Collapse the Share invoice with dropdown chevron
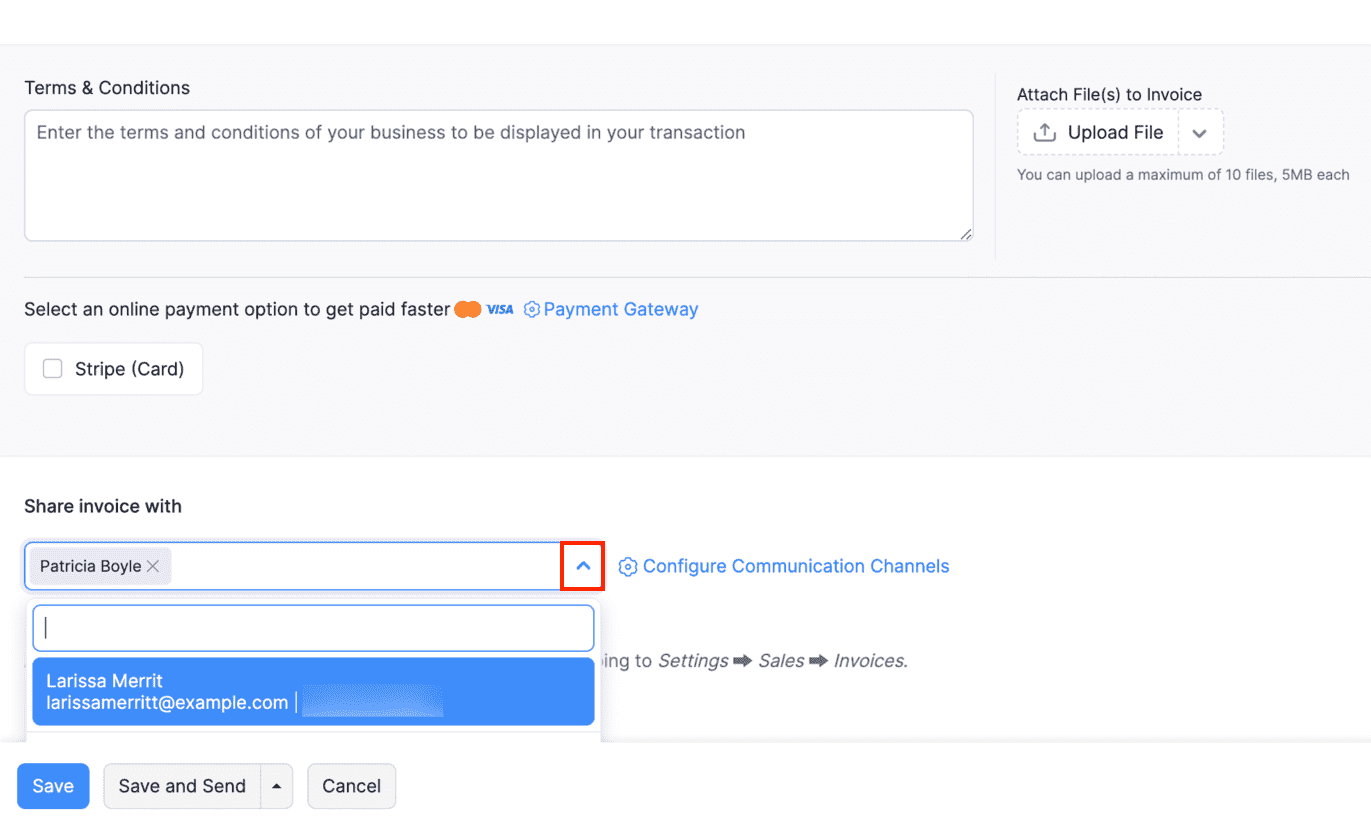This screenshot has width=1371, height=828. pos(583,566)
